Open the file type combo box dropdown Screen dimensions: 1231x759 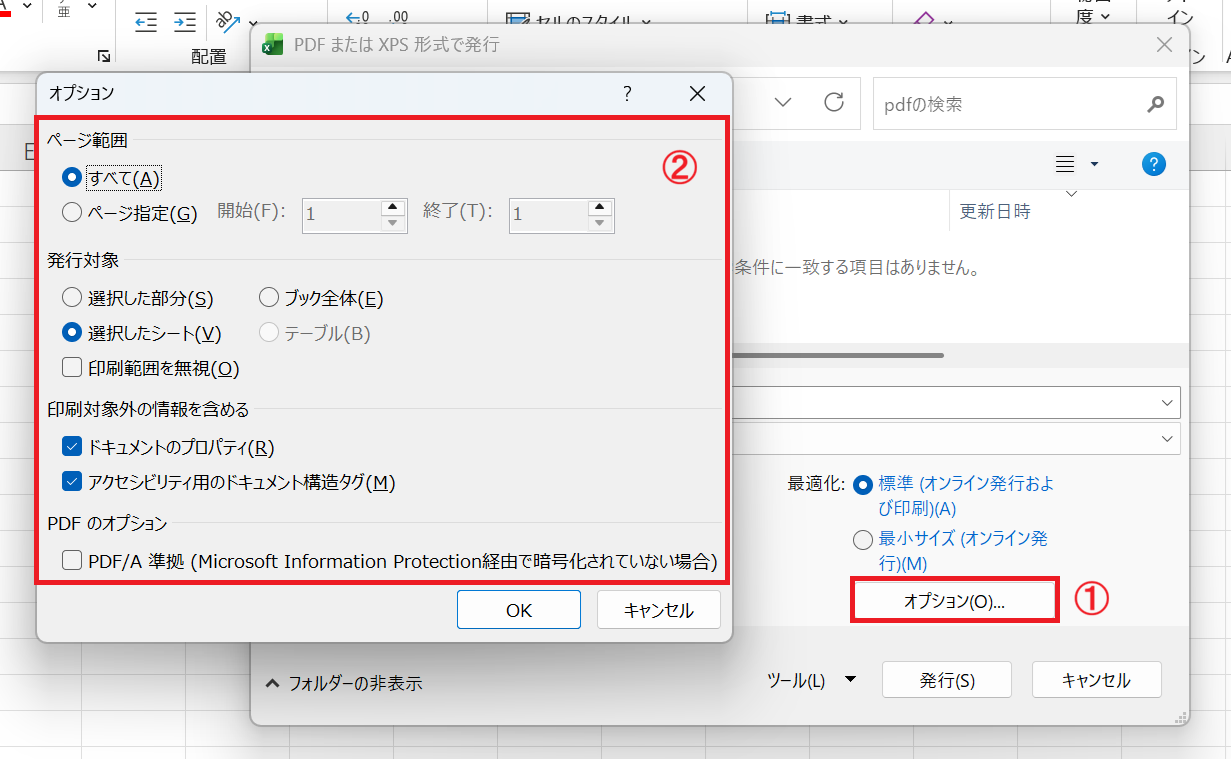click(1167, 438)
